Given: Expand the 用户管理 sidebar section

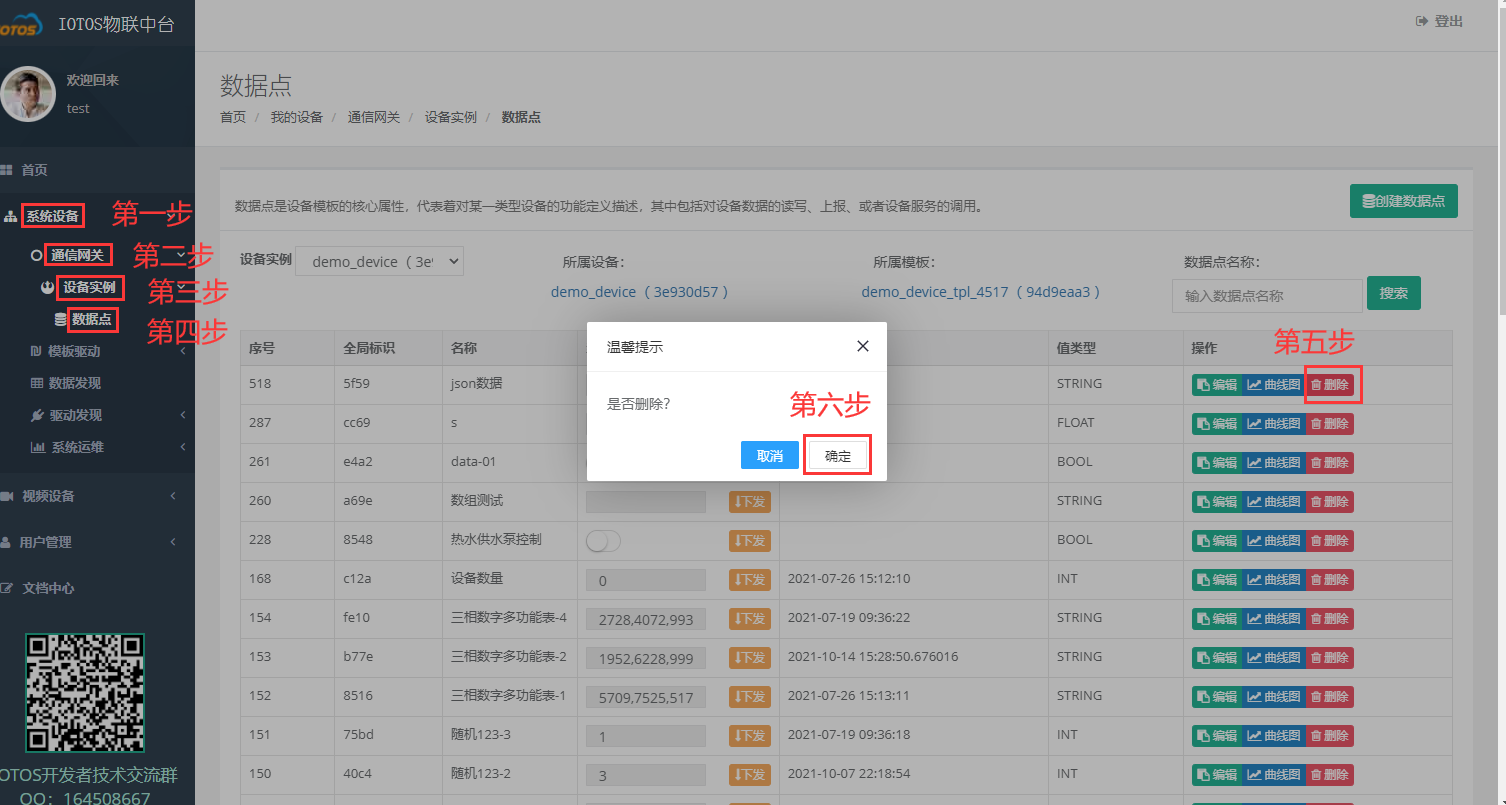Looking at the screenshot, I should [x=54, y=541].
